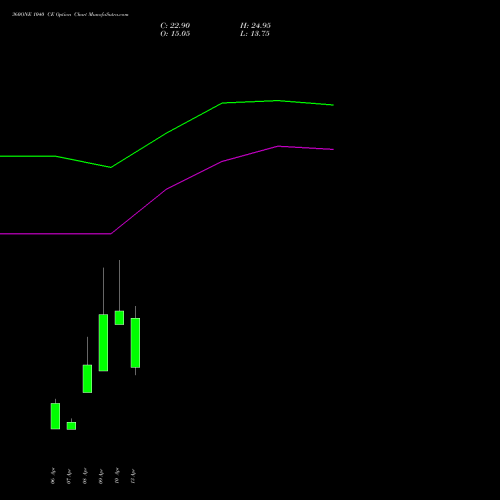Image resolution: width=500 pixels, height=500 pixels.
Task: Select the open value "O: 15.05"
Action: [175, 34]
